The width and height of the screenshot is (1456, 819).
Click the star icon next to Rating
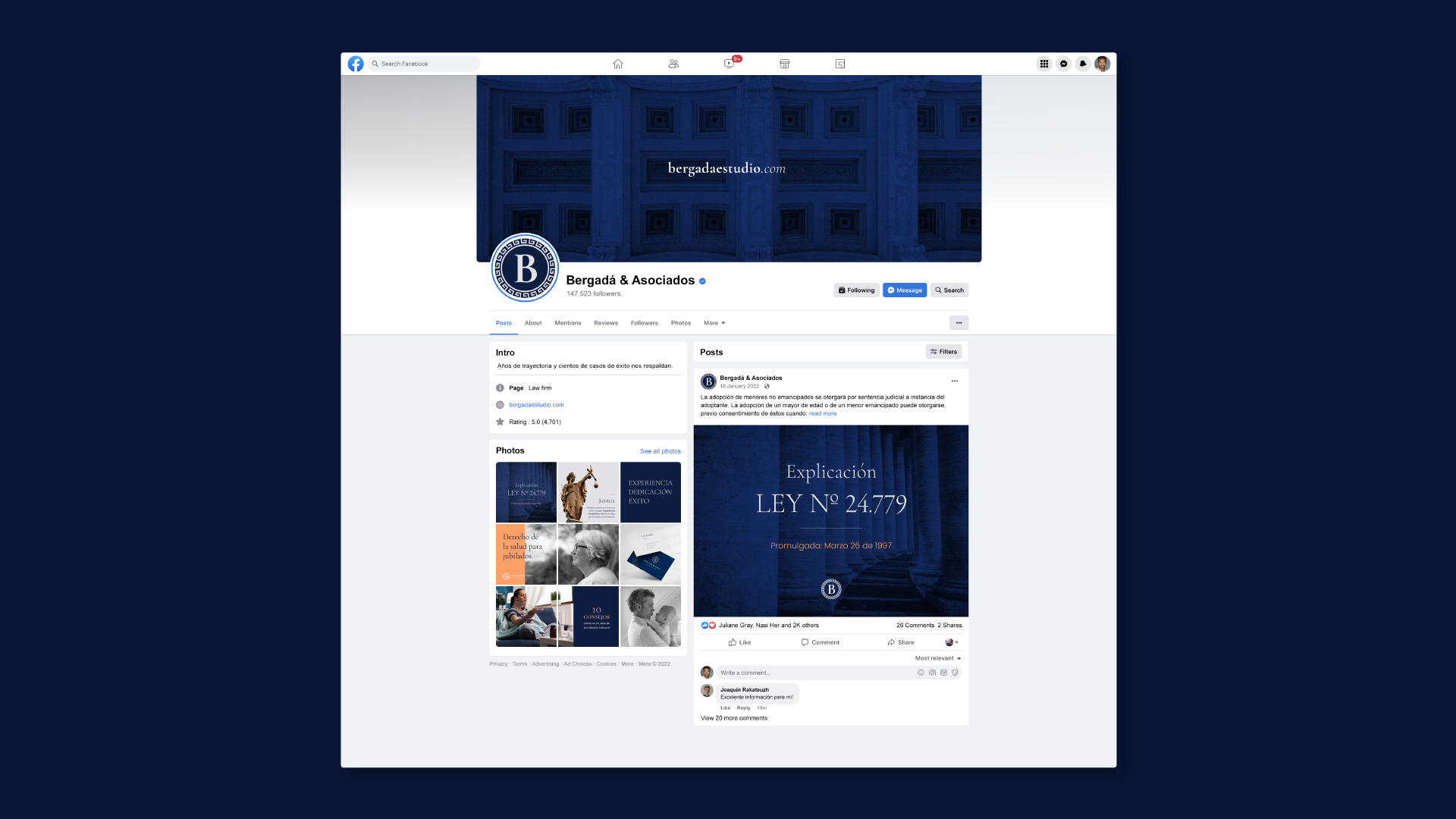click(x=500, y=422)
